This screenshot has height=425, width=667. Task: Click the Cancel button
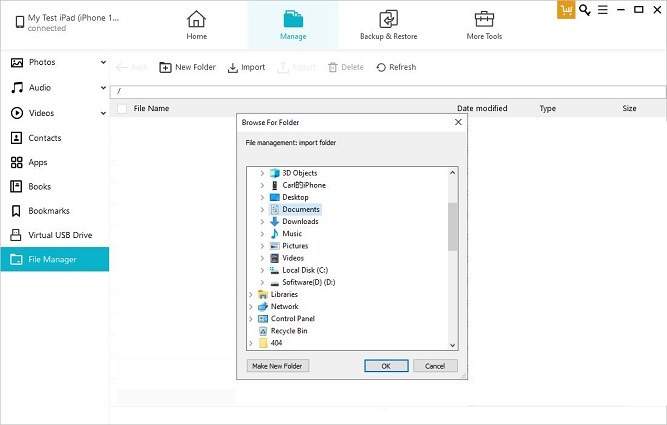pos(435,366)
